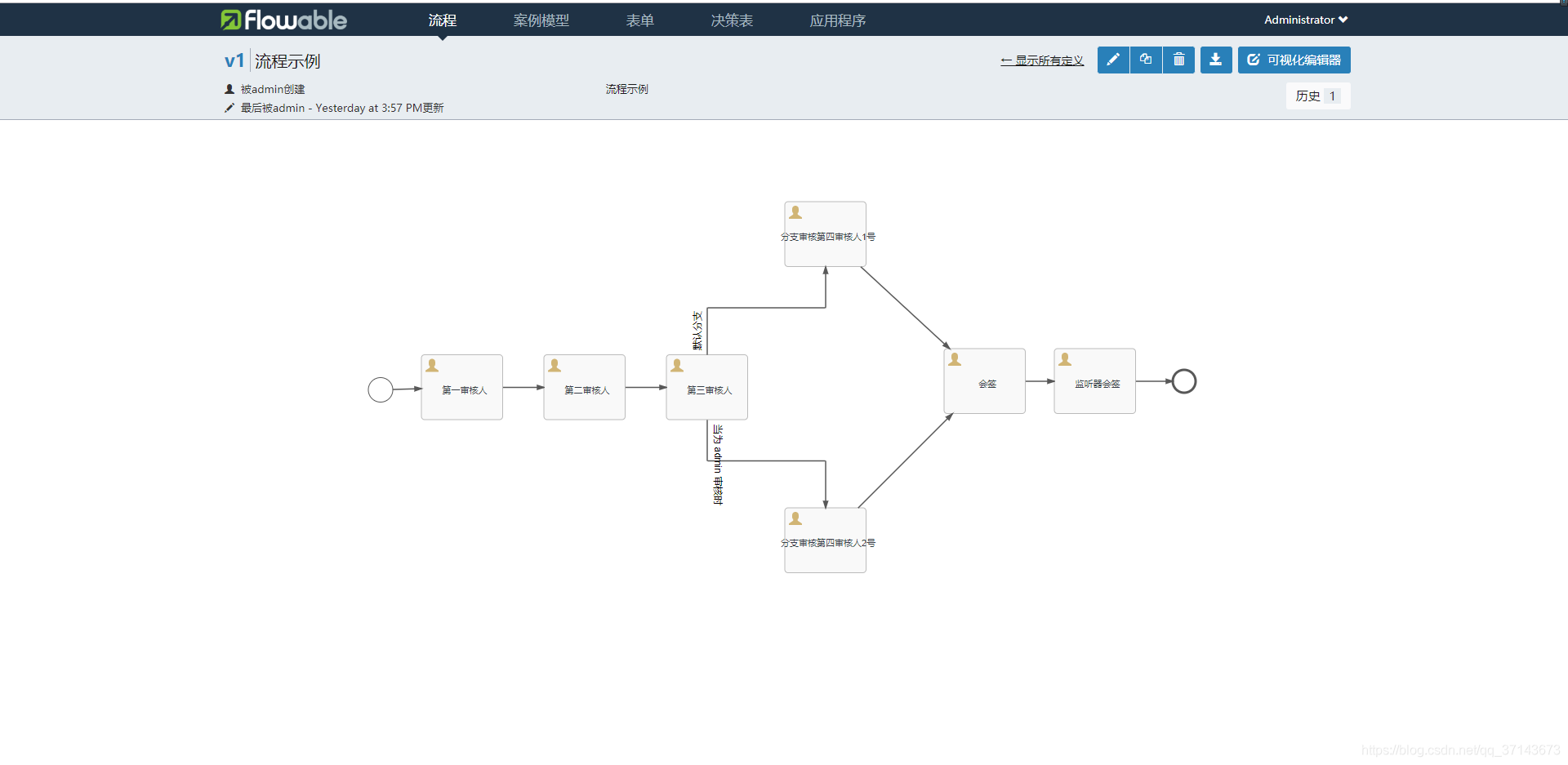
Task: Click user icon on 分支审核第四审核人2号 task
Action: pos(795,518)
